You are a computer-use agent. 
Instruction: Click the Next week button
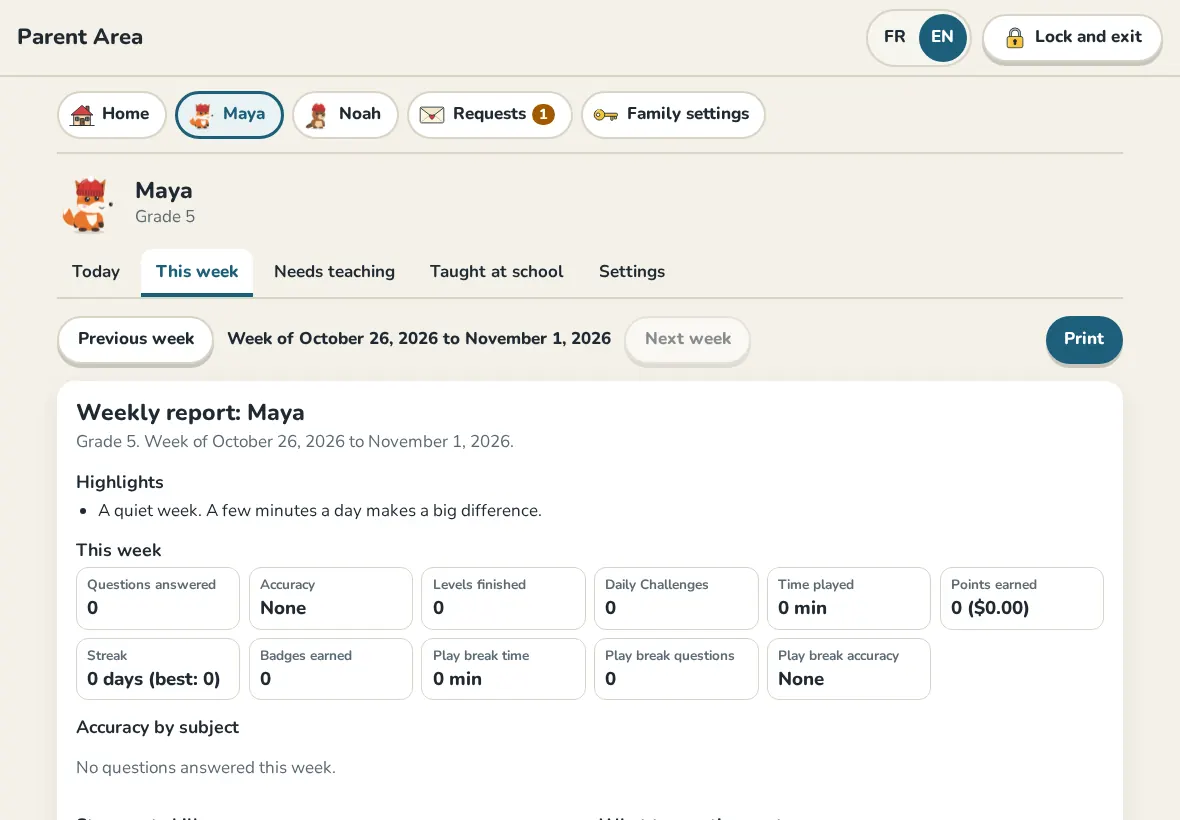(688, 339)
